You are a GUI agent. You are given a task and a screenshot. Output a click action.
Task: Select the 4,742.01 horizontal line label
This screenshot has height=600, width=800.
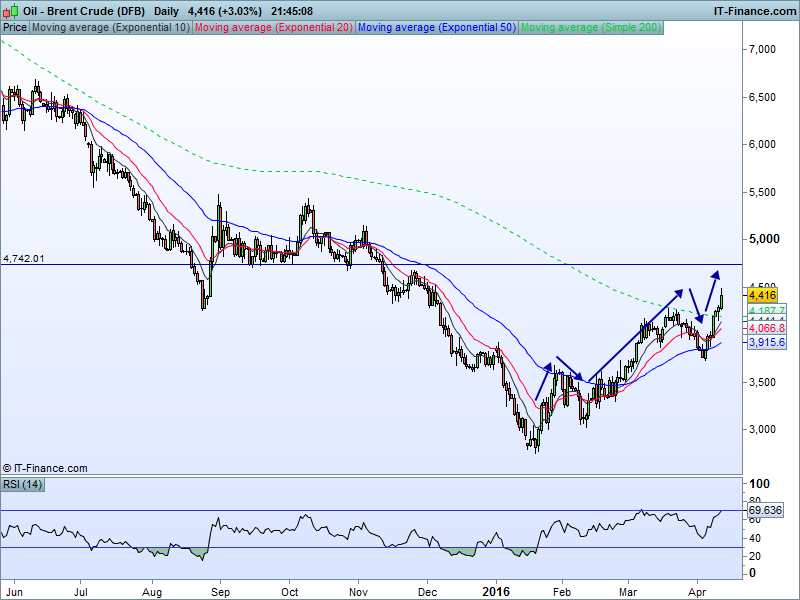tap(25, 258)
